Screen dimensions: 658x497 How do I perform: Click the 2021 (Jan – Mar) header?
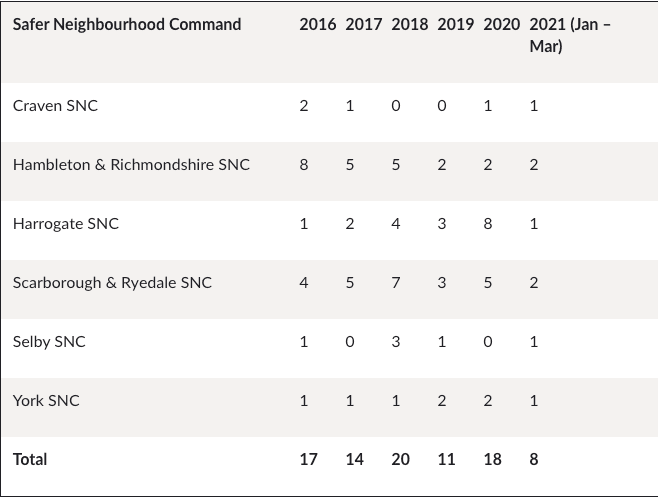pos(570,35)
